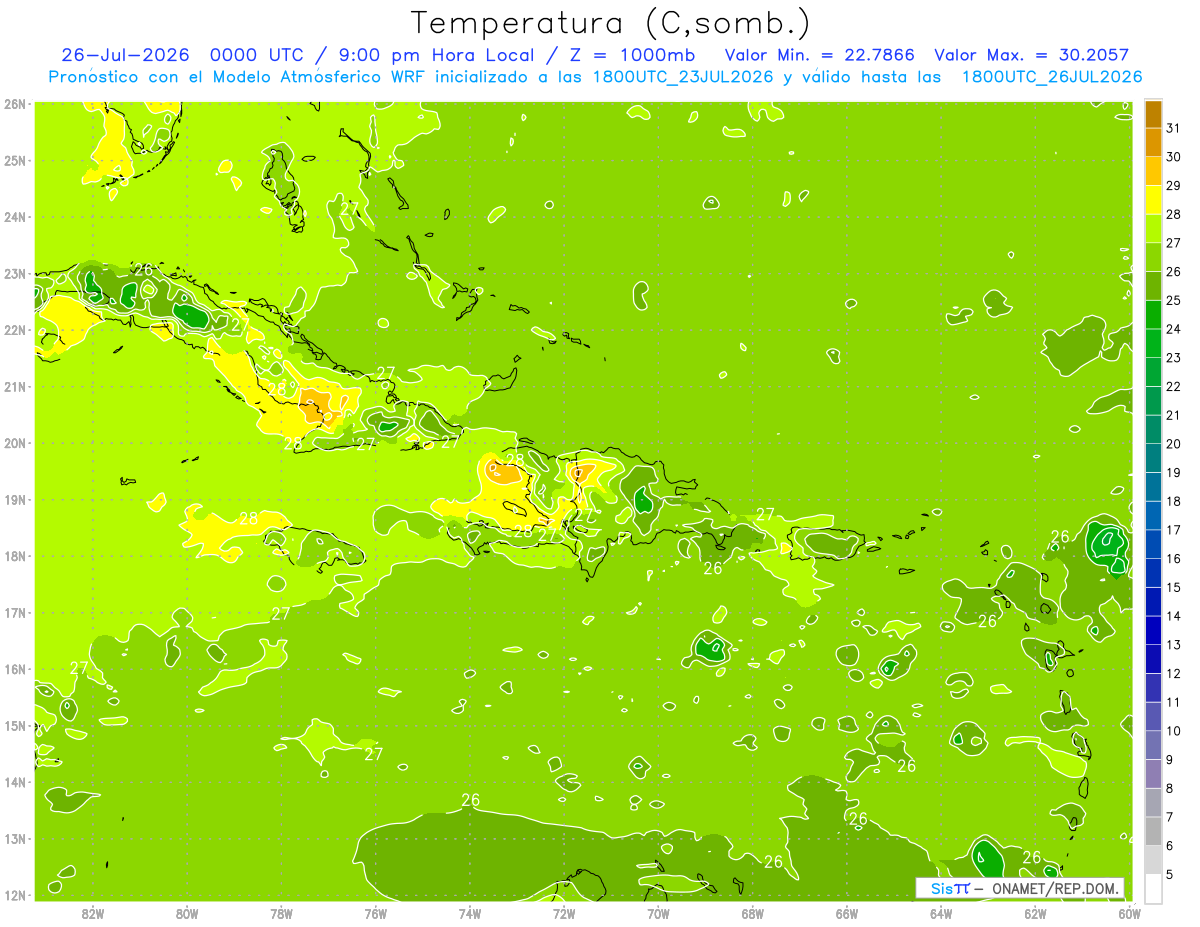The image size is (1200, 927).
Task: Click the 80W longitude axis label
Action: 187,913
